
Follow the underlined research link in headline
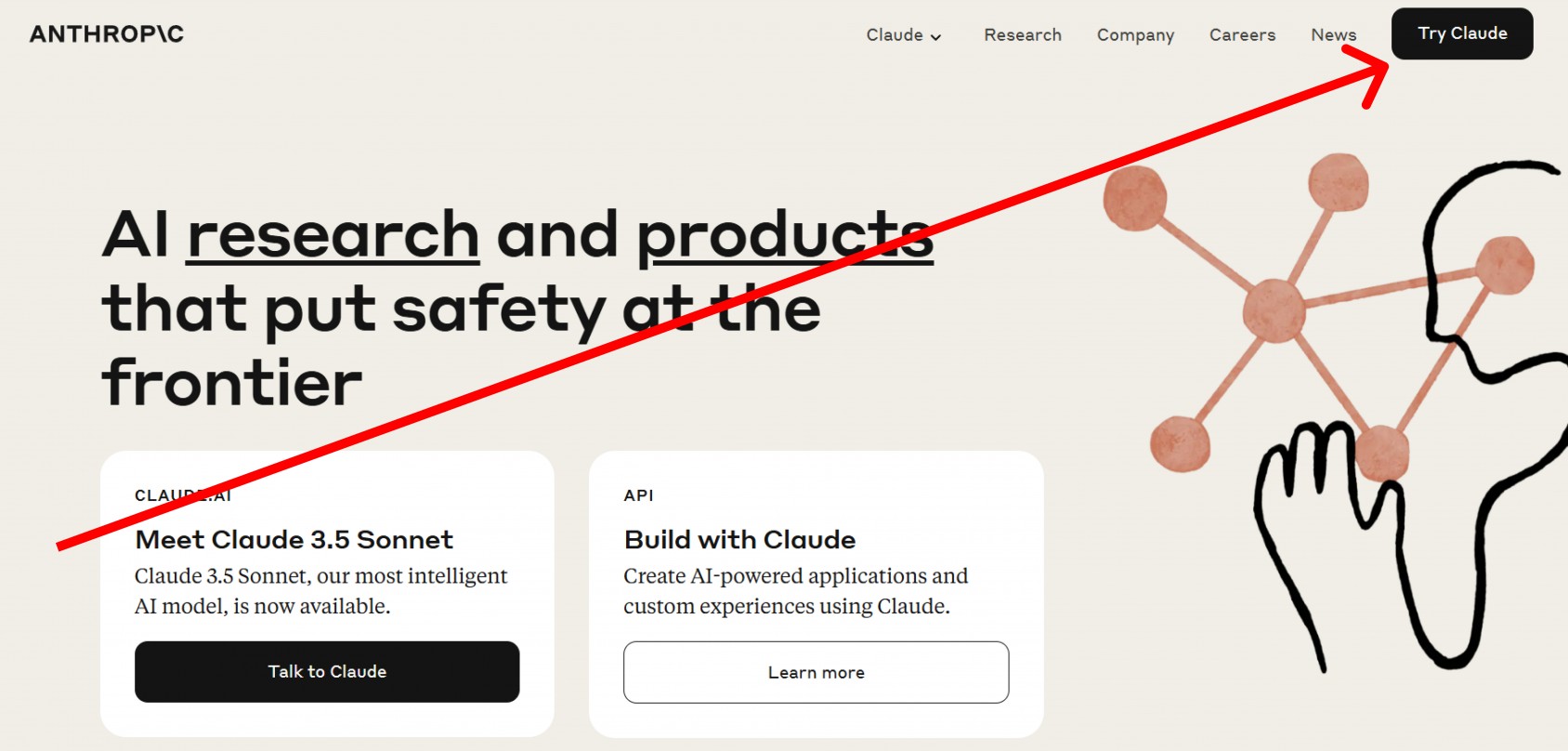pos(333,234)
